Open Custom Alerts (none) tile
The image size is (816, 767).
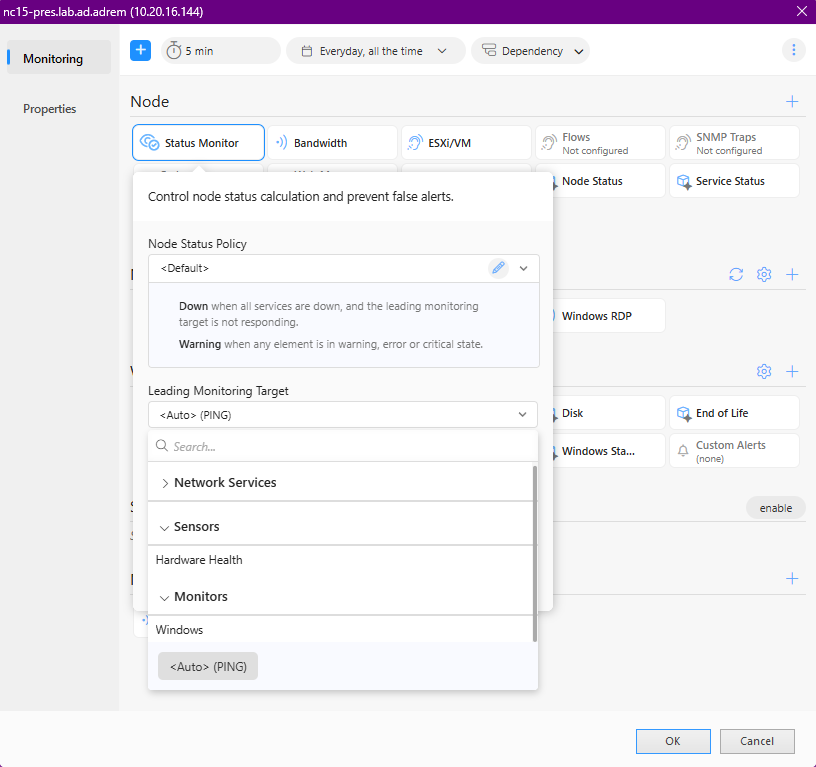pos(734,451)
